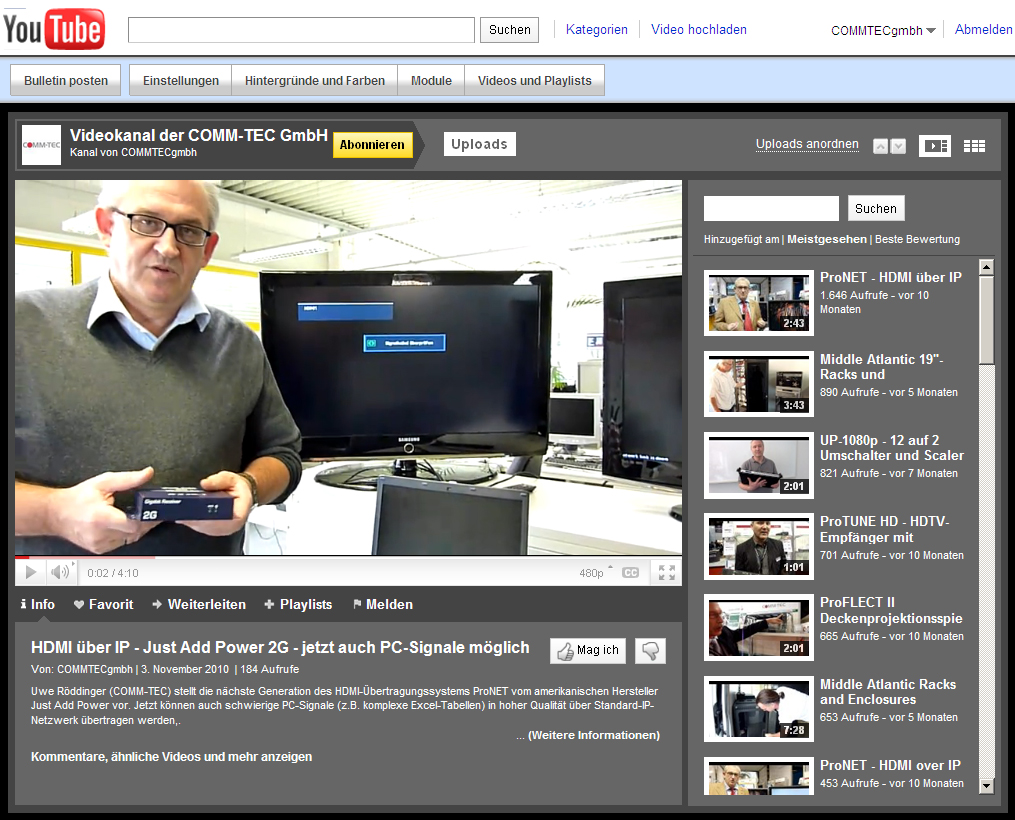Viewport: 1015px width, 820px height.
Task: Click the video list scrollbar thumb
Action: [986, 320]
